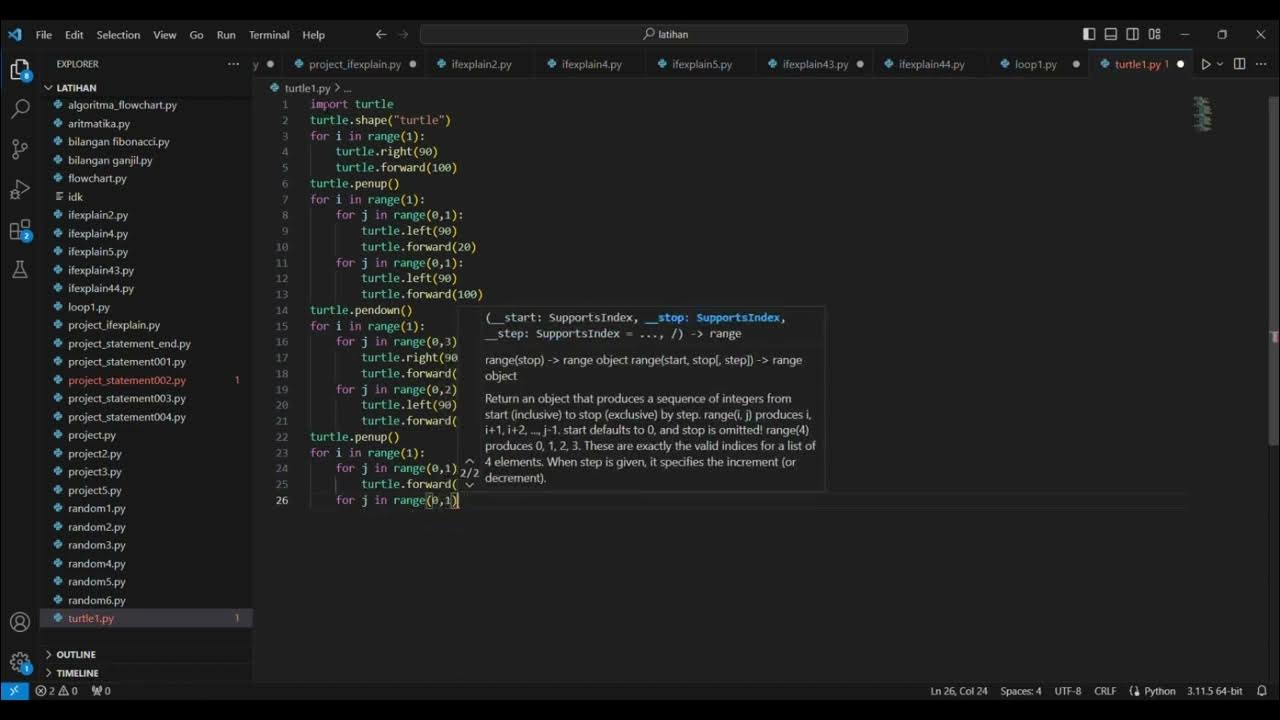Run Python file play button
This screenshot has width=1280, height=720.
coord(1205,64)
